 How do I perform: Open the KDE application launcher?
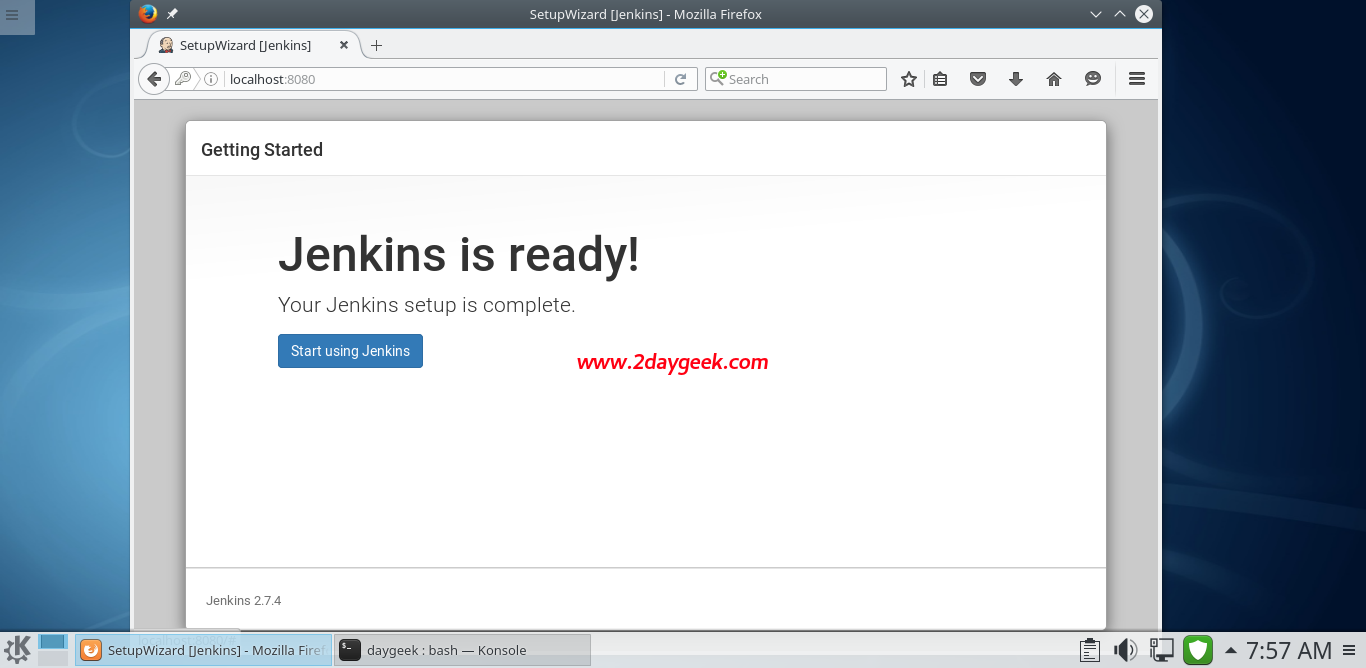tap(17, 650)
